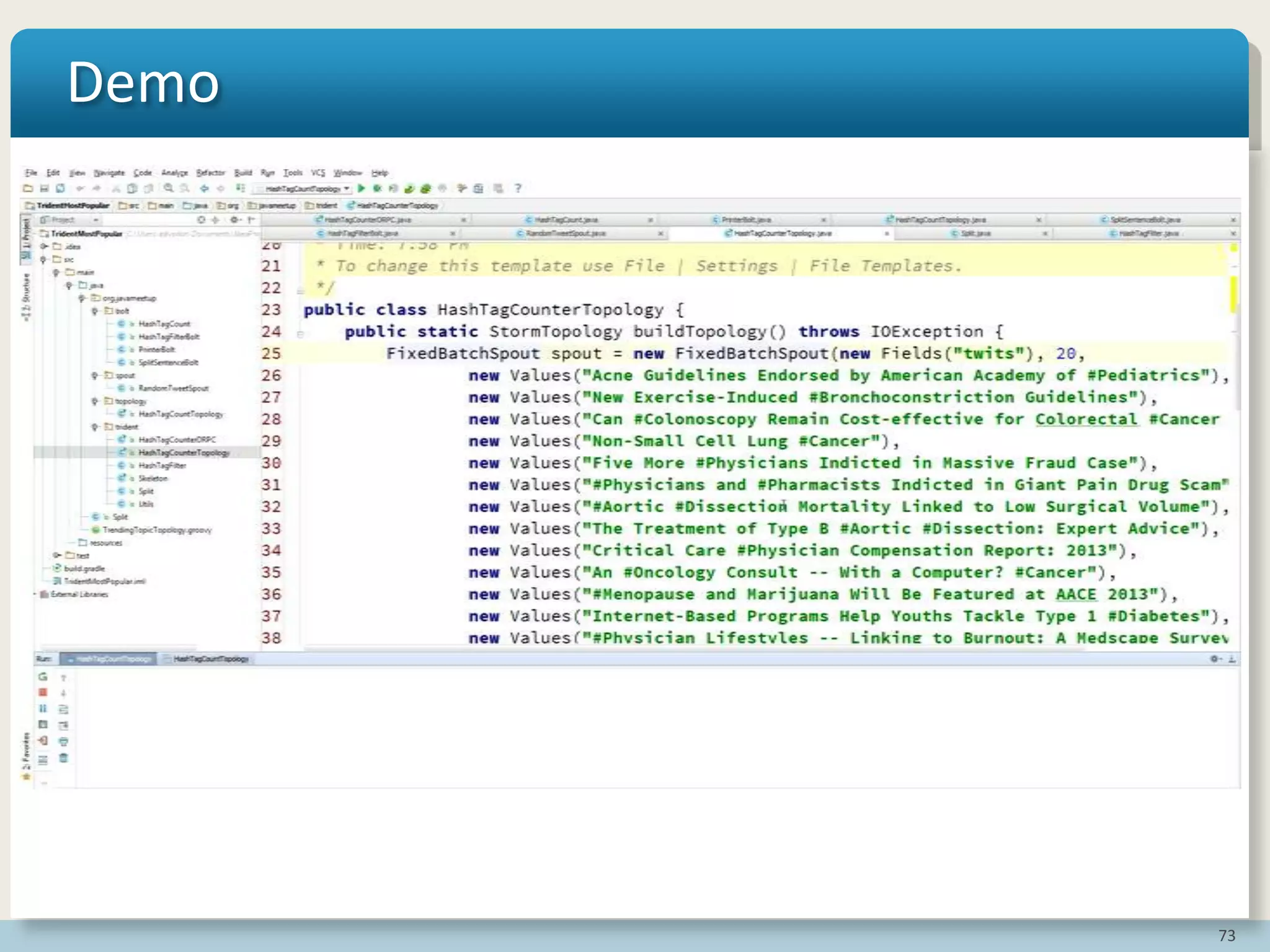Select RandomTweetSpout in the project tree
The image size is (1270, 952).
click(173, 389)
